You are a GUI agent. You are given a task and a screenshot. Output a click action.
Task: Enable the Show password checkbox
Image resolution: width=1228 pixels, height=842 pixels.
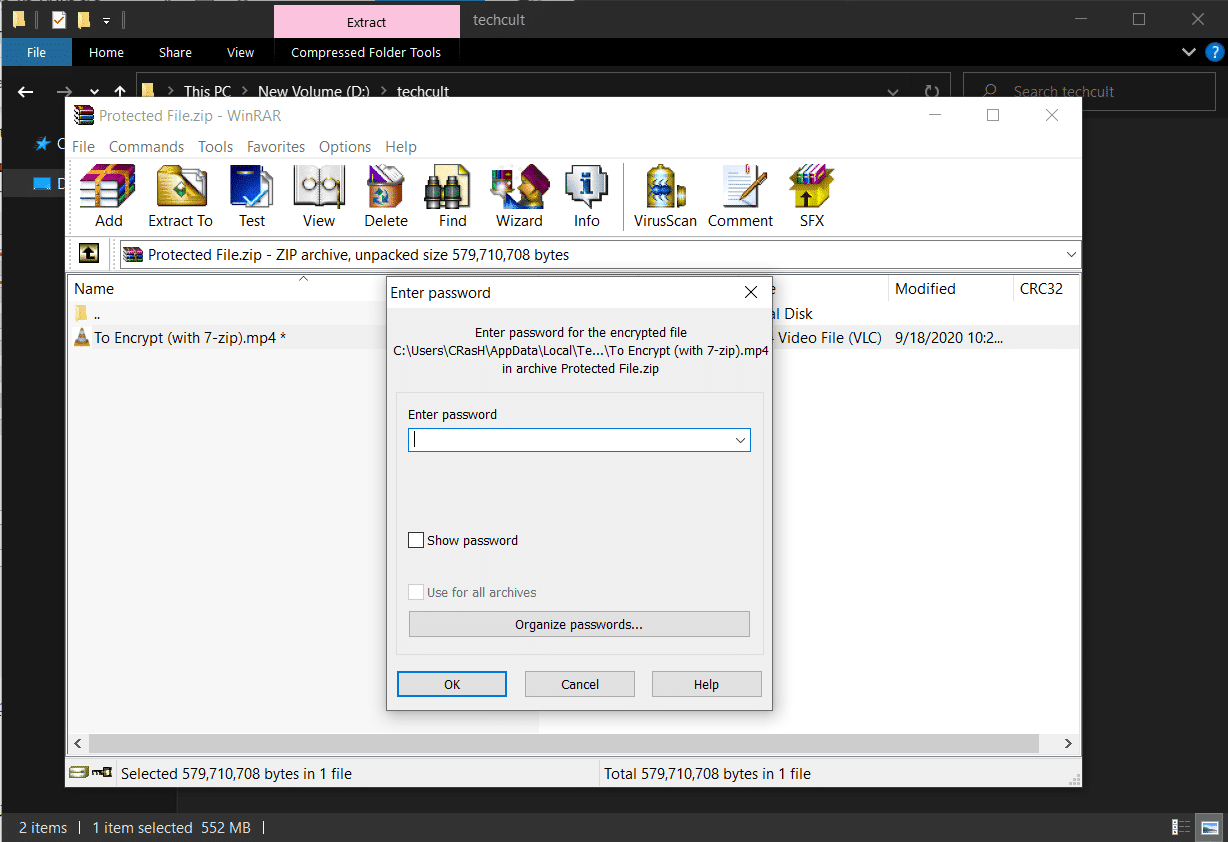tap(416, 540)
